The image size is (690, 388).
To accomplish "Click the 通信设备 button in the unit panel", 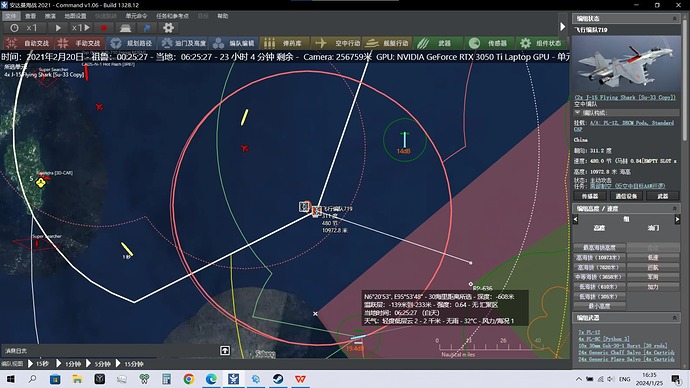I will [626, 196].
